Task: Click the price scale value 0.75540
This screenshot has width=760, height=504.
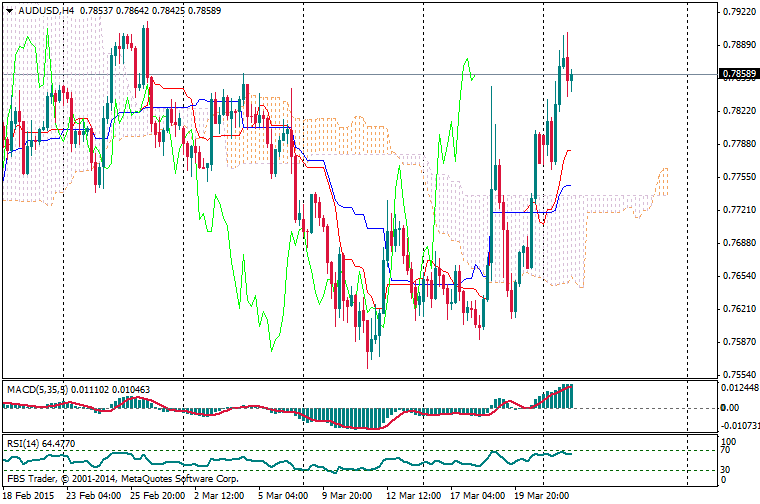Action: [x=739, y=374]
